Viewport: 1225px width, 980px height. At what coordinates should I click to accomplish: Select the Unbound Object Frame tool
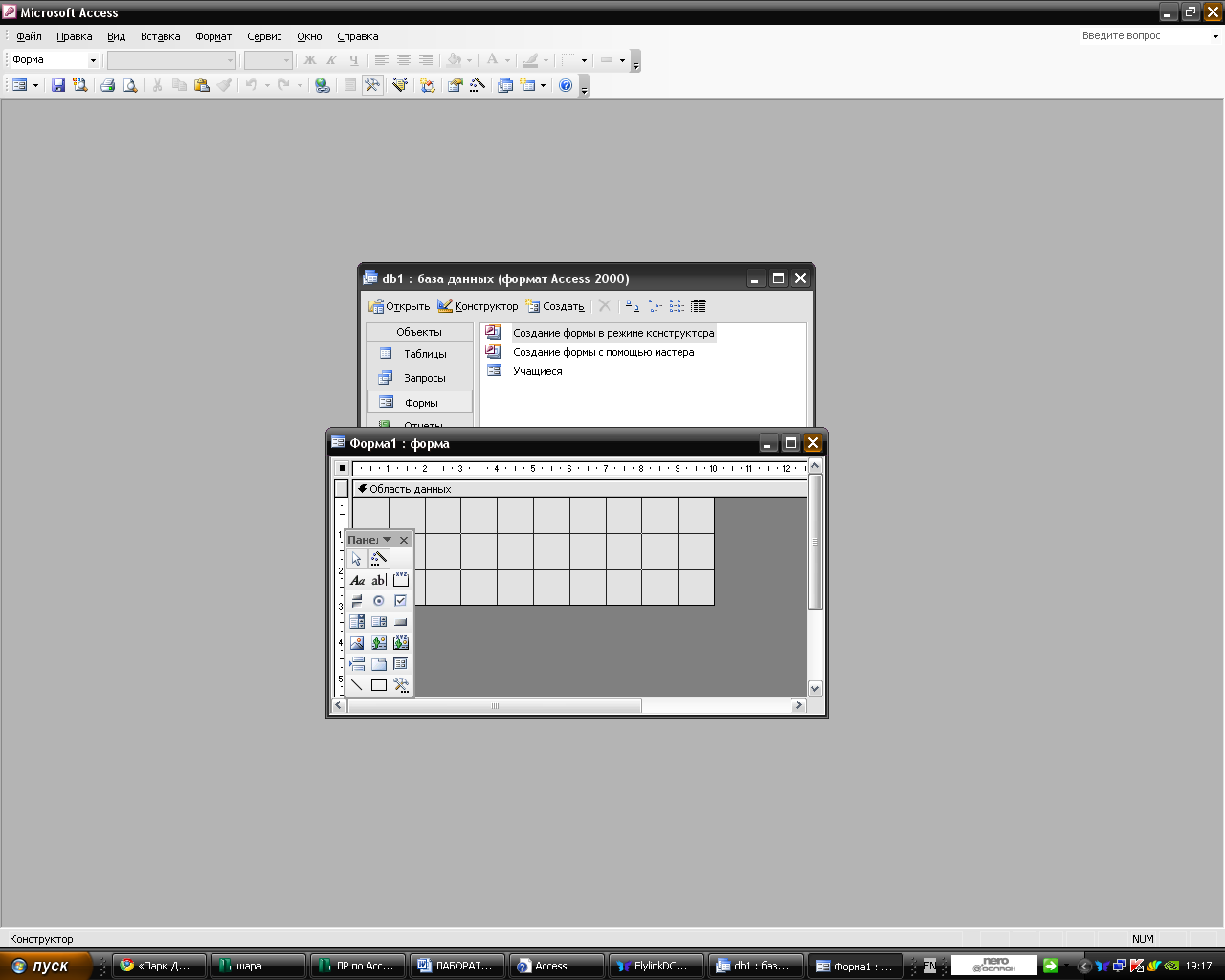(379, 643)
